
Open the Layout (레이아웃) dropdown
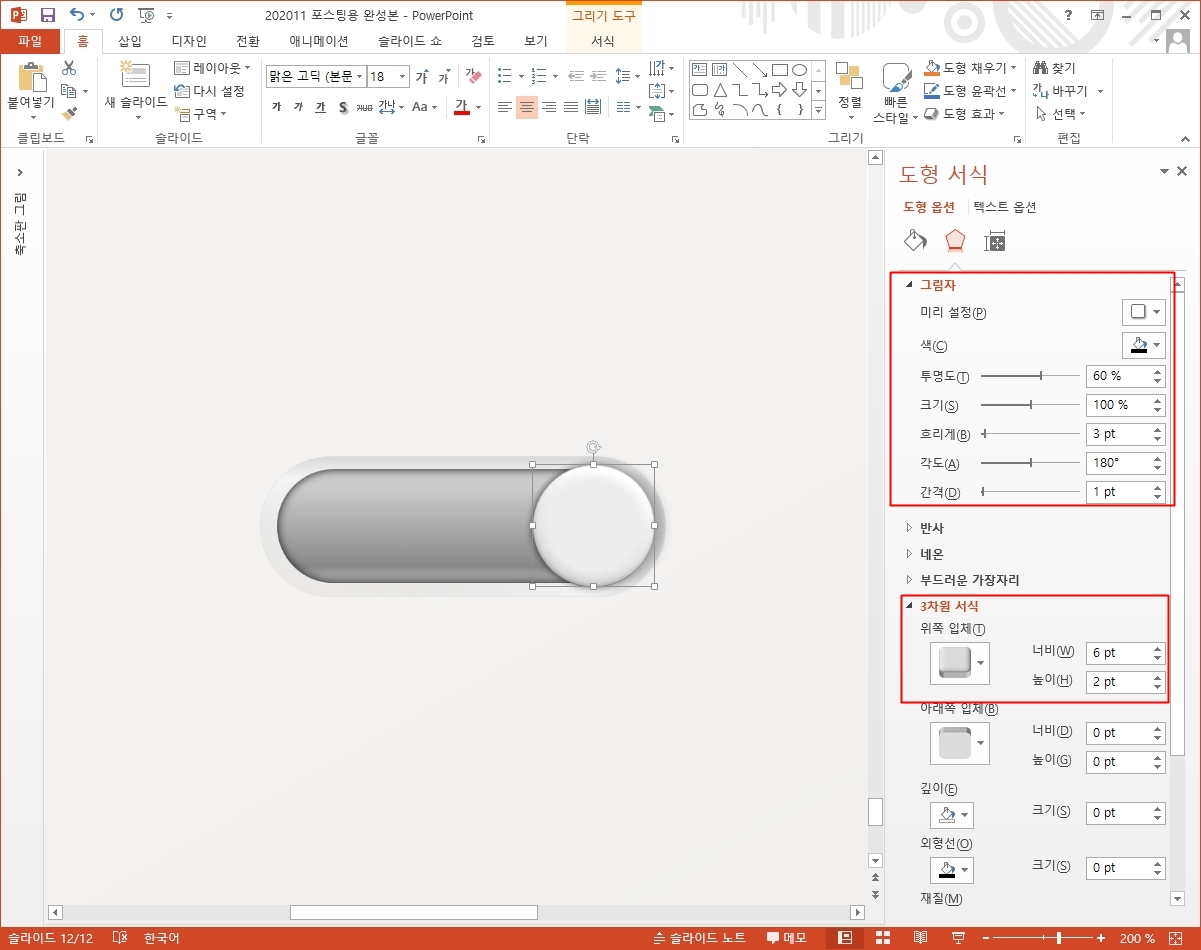212,68
